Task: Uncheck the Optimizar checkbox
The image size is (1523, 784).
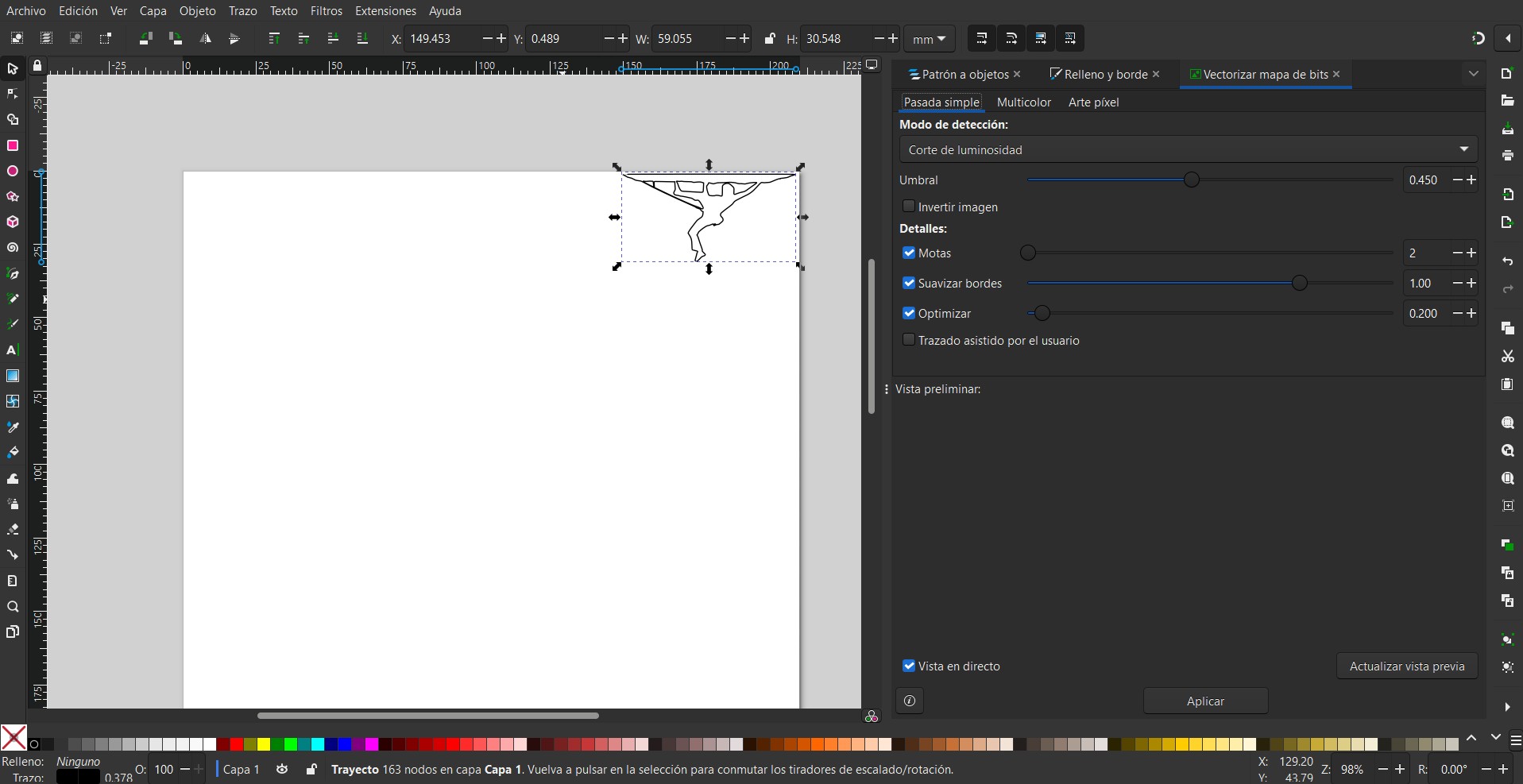Action: click(909, 313)
